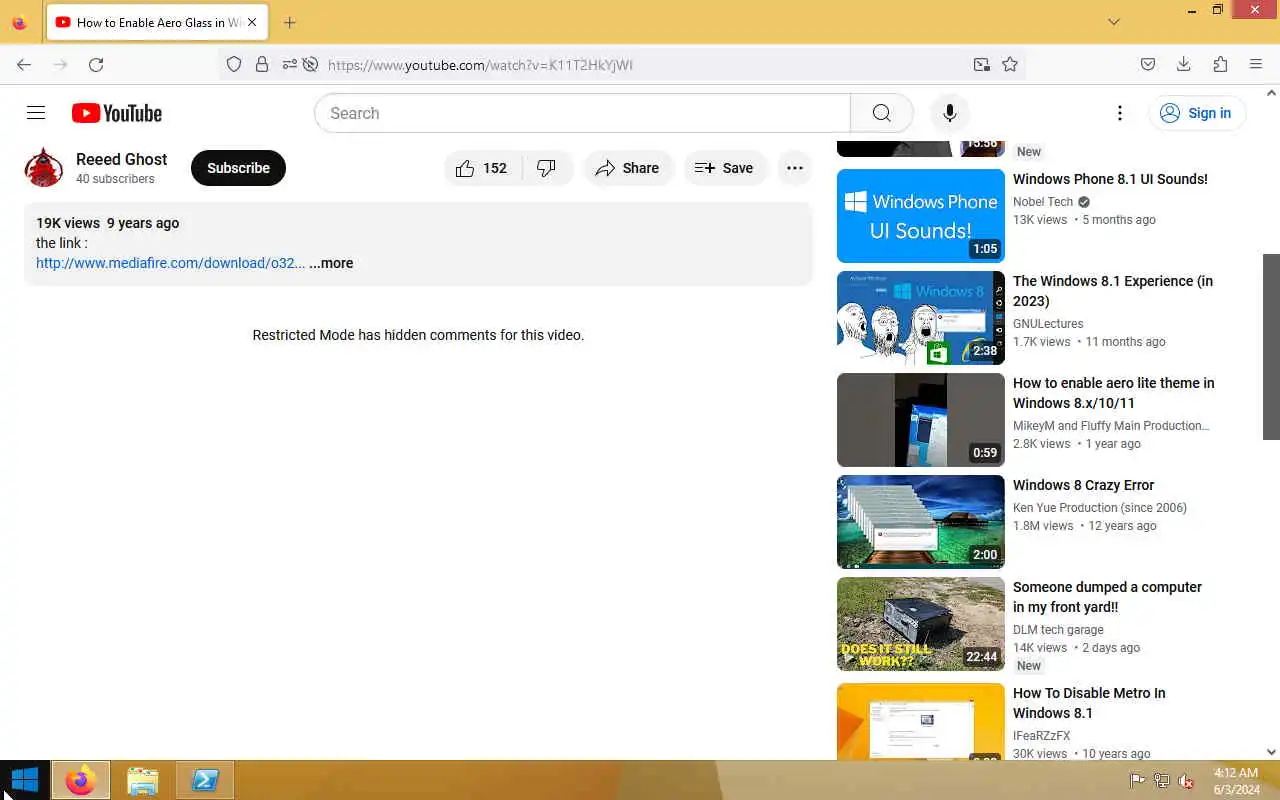Screen dimensions: 1280x800
Task: Open Reeed Ghost channel name link
Action: [x=121, y=159]
